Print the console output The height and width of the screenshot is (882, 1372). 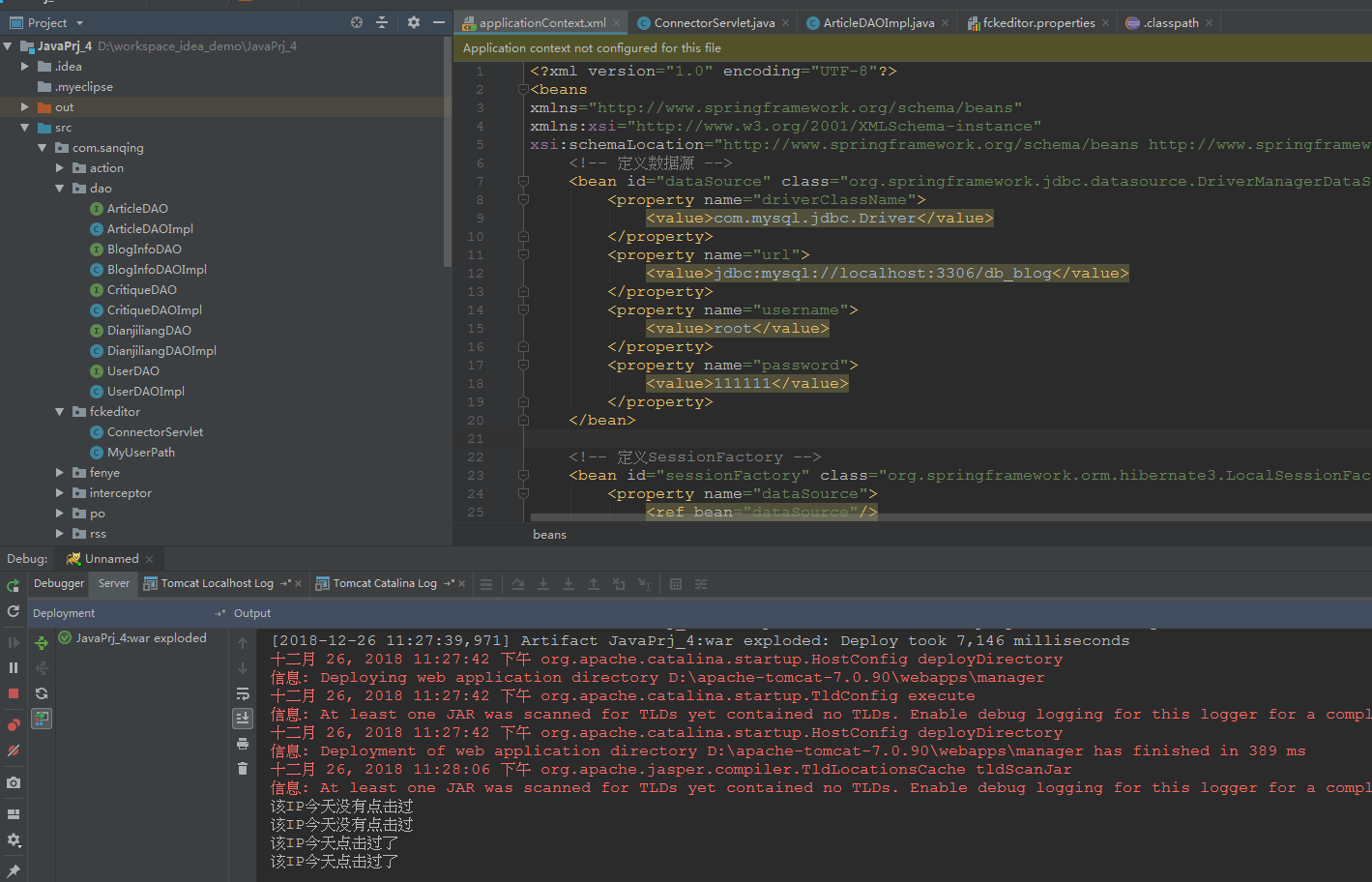(x=243, y=744)
